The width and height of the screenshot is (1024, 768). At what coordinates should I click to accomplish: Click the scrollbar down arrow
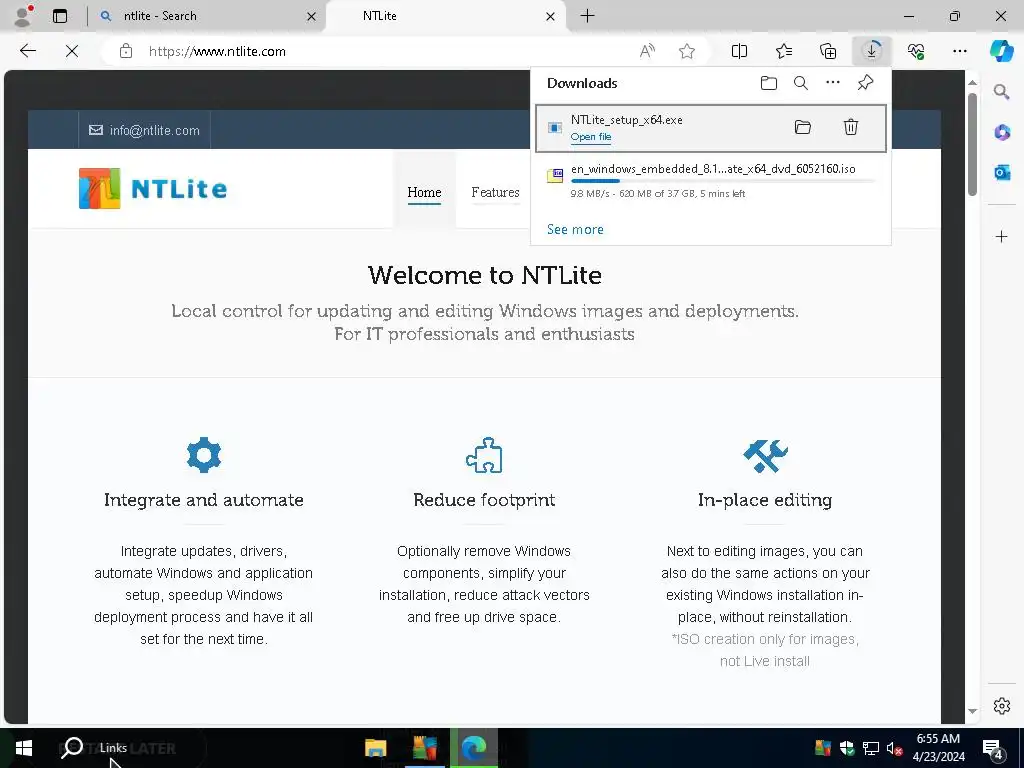pyautogui.click(x=972, y=711)
